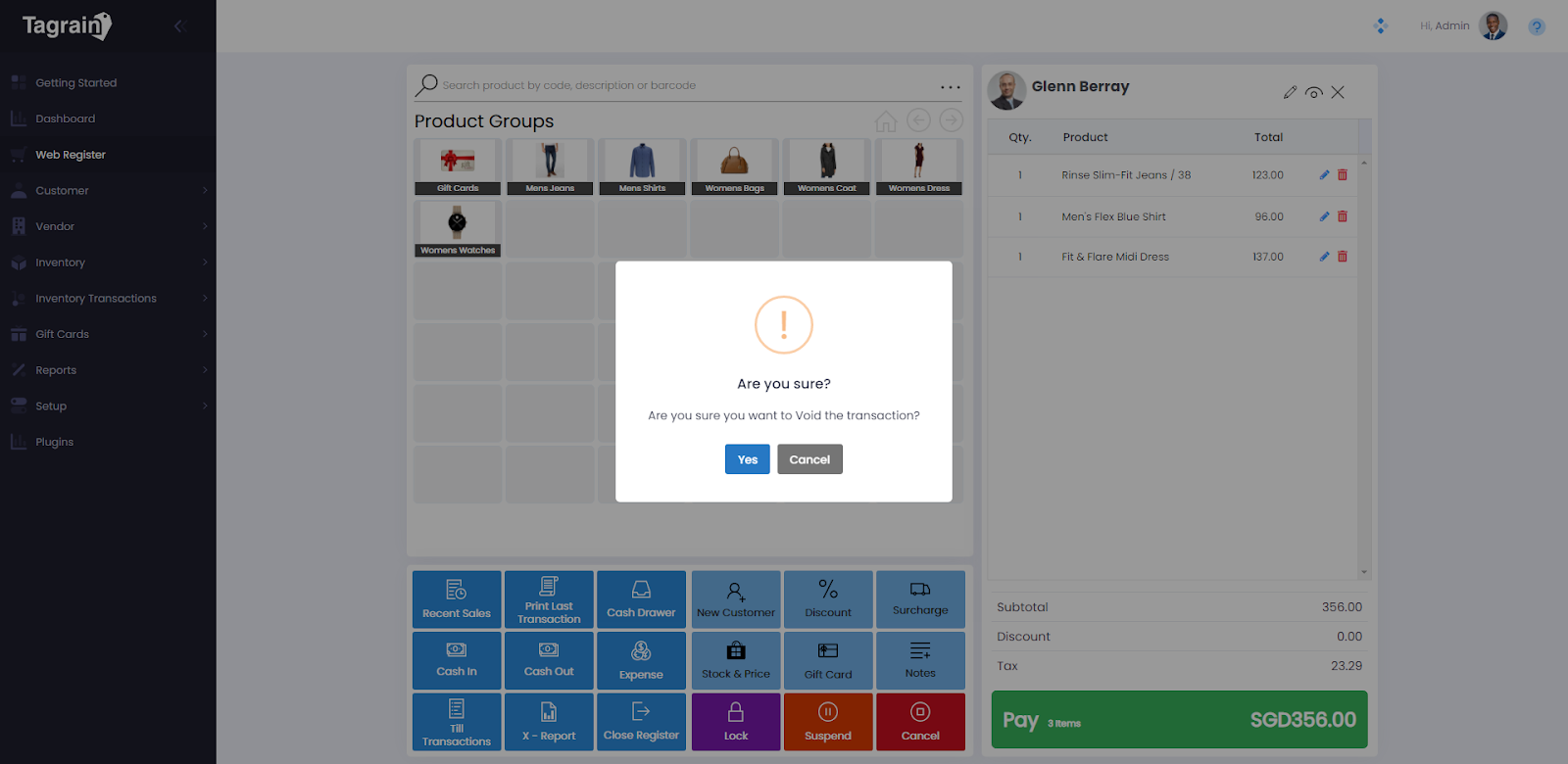Click the cart scrollbar down arrow
The width and height of the screenshot is (1568, 764).
(1364, 573)
